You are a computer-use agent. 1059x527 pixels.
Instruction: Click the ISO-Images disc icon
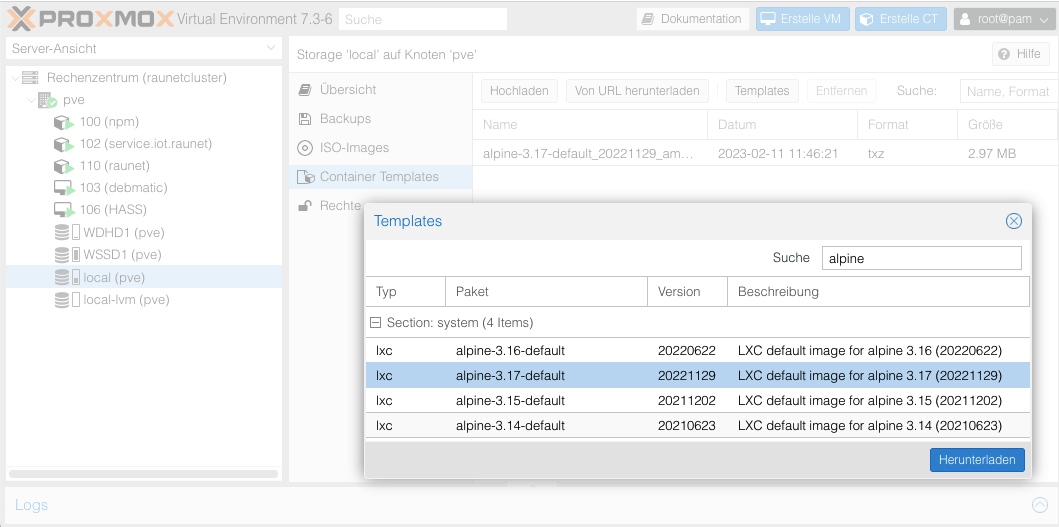click(x=305, y=148)
